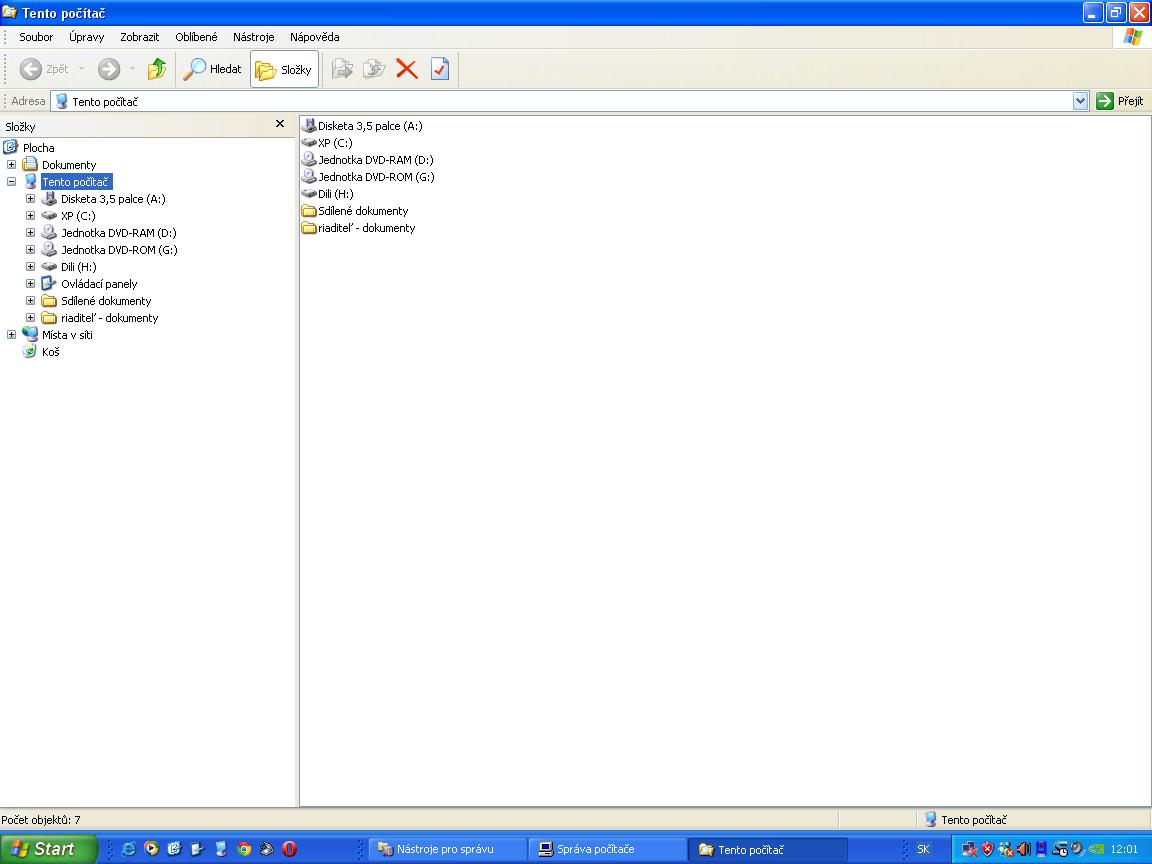The height and width of the screenshot is (864, 1152).
Task: Click the Move To folder toolbar icon
Action: coord(342,69)
